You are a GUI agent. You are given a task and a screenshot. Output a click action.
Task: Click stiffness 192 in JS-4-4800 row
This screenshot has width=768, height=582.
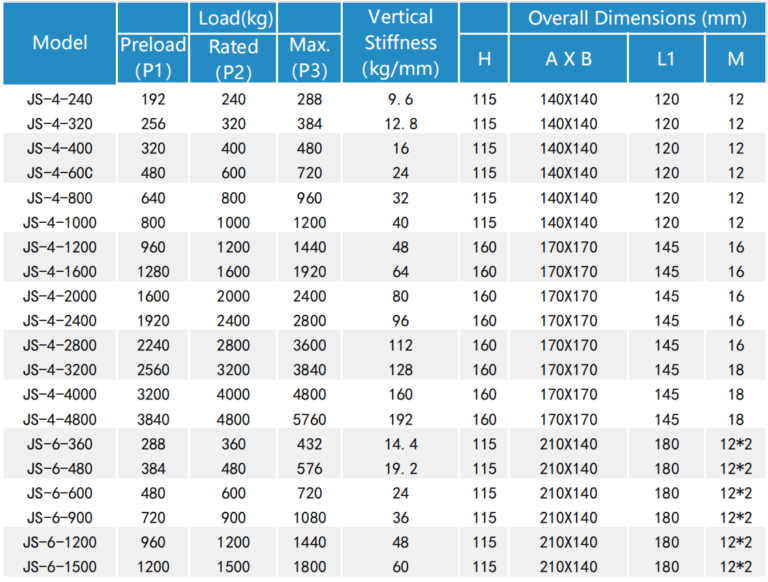400,419
